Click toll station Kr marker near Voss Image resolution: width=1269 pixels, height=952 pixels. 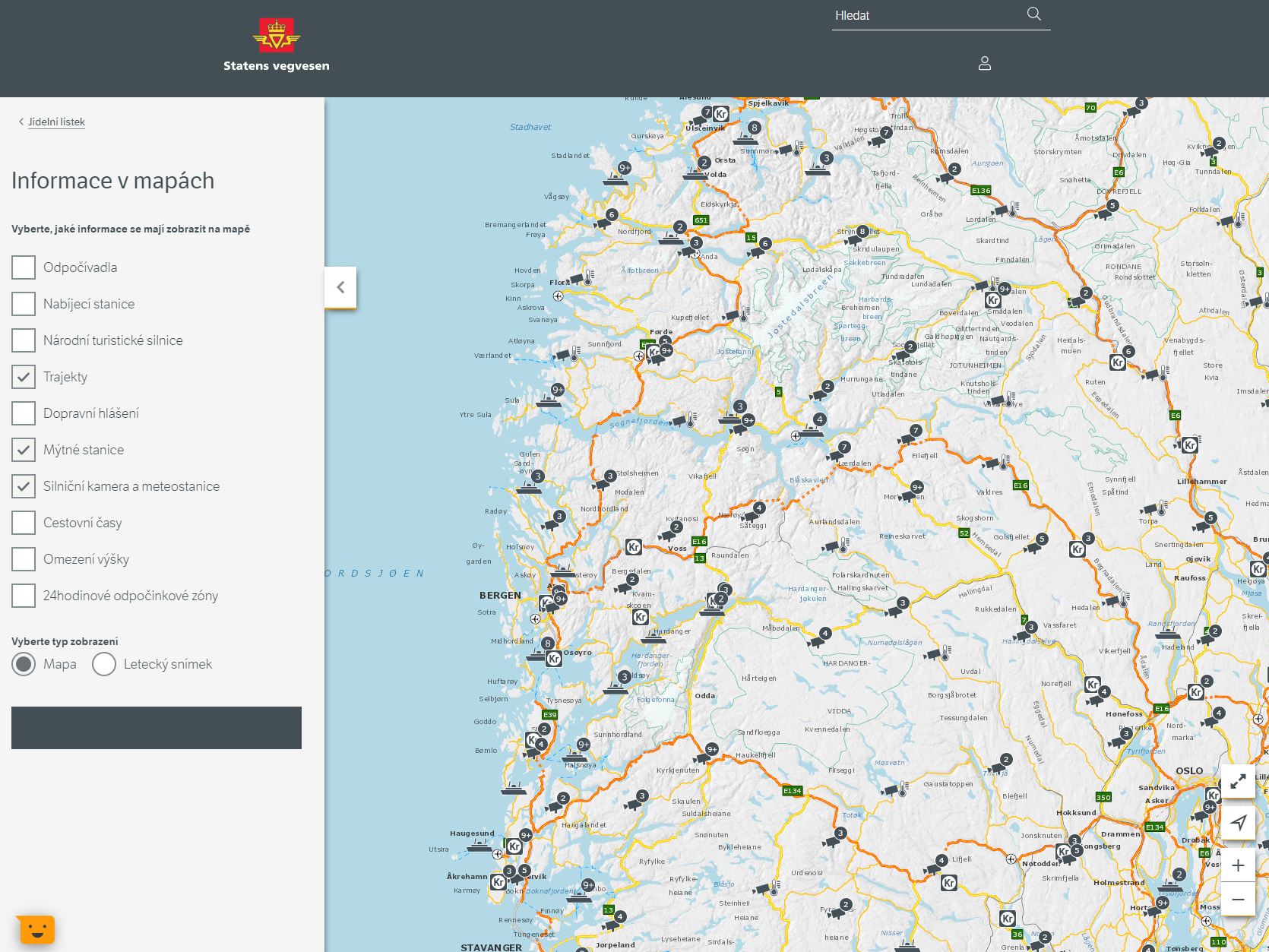pos(633,546)
